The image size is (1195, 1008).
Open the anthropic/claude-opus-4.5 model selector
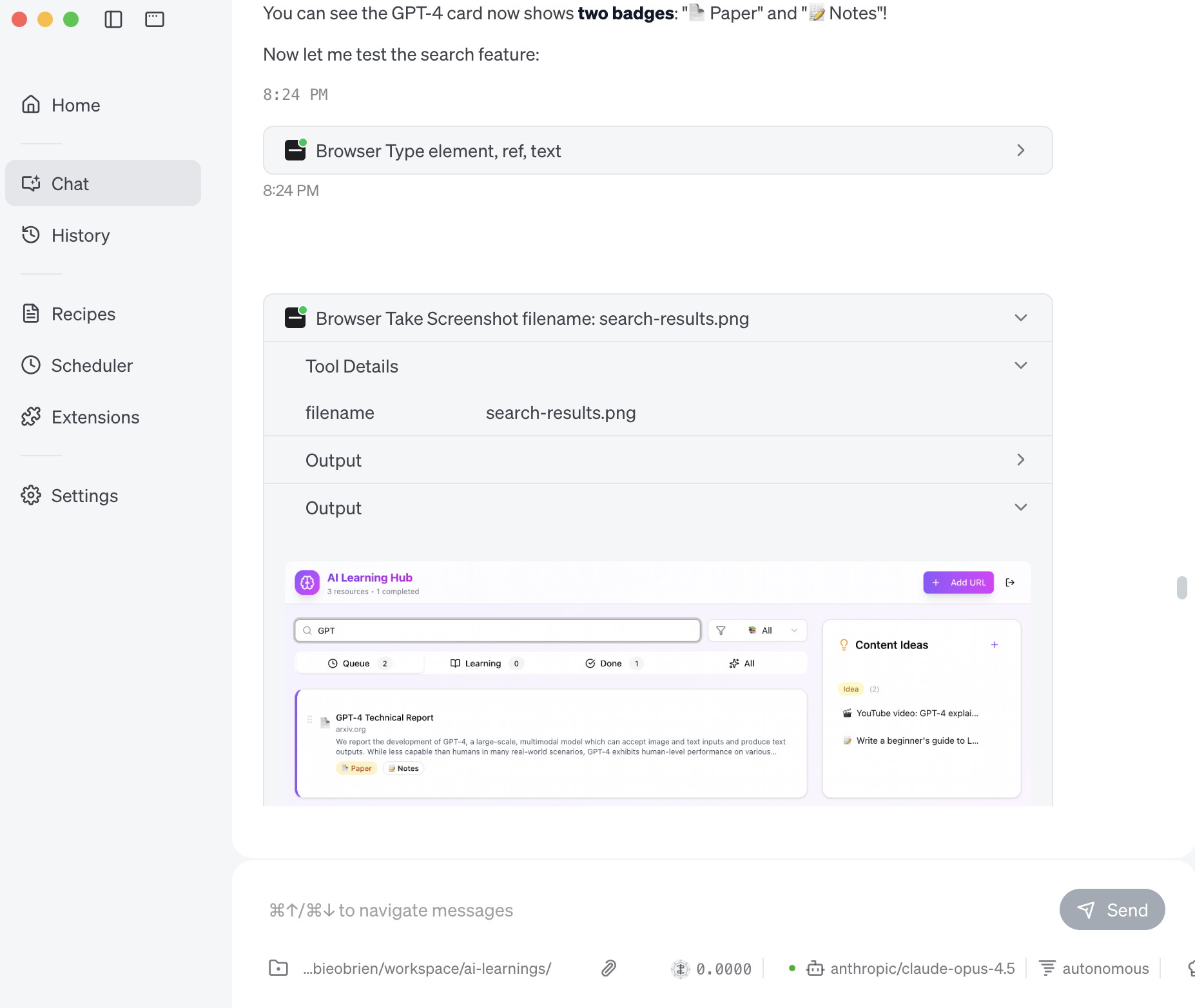click(910, 969)
